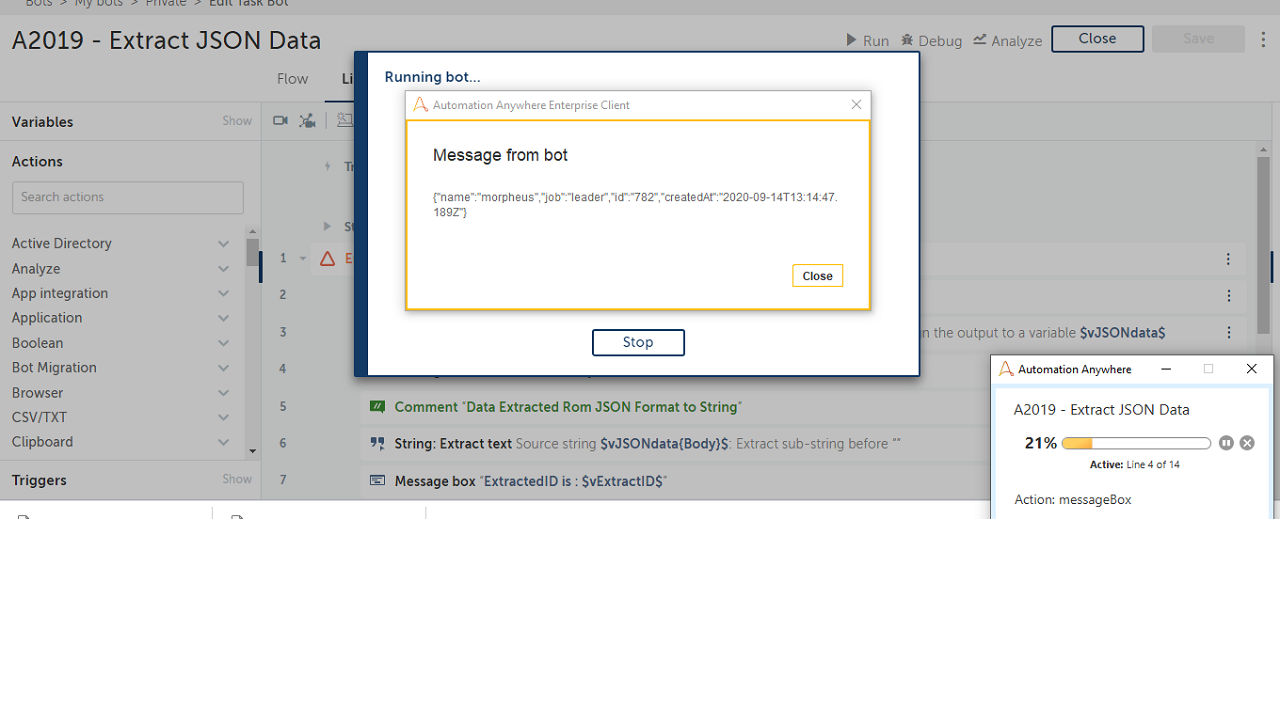Select the Message box ExtractedID line
The height and width of the screenshot is (720, 1280).
pyautogui.click(x=530, y=481)
